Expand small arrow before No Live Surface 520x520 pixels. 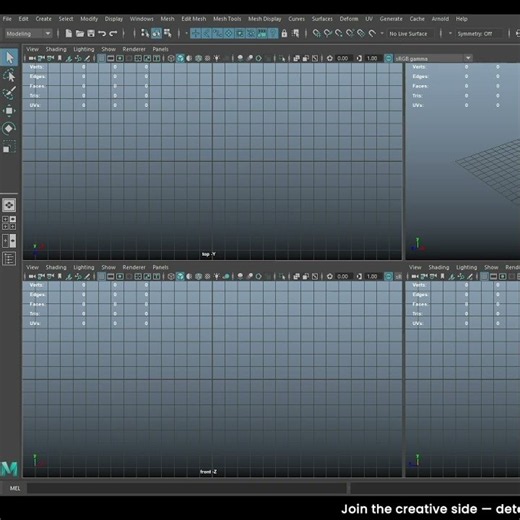point(382,34)
